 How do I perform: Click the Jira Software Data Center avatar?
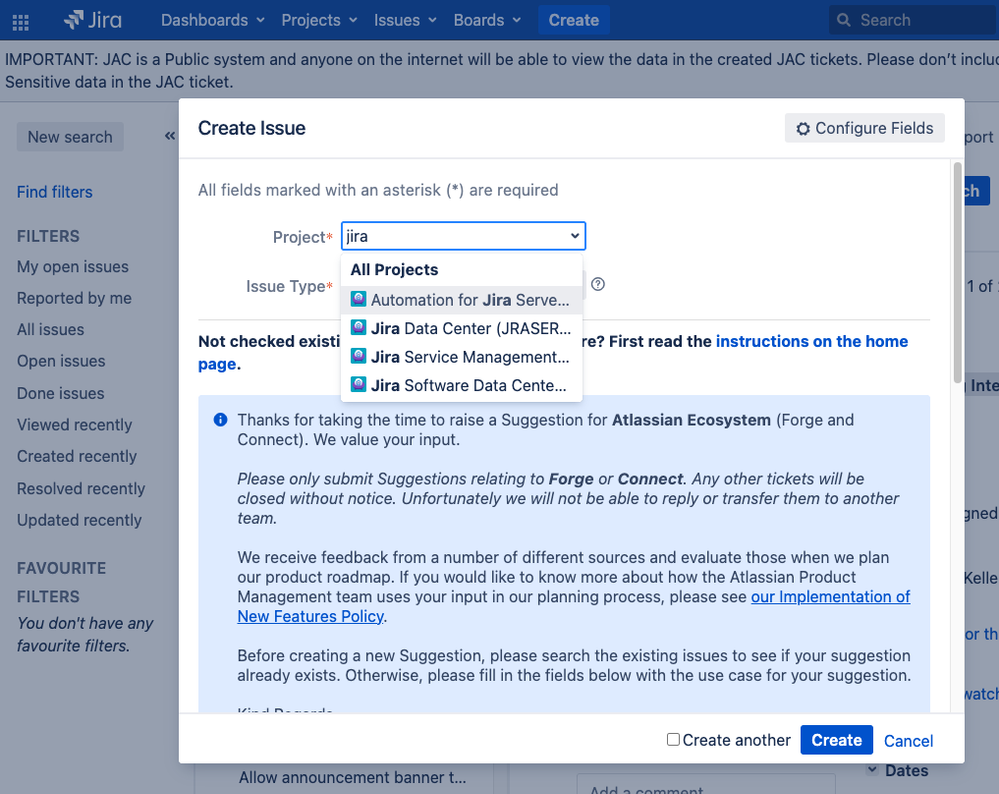pos(359,384)
